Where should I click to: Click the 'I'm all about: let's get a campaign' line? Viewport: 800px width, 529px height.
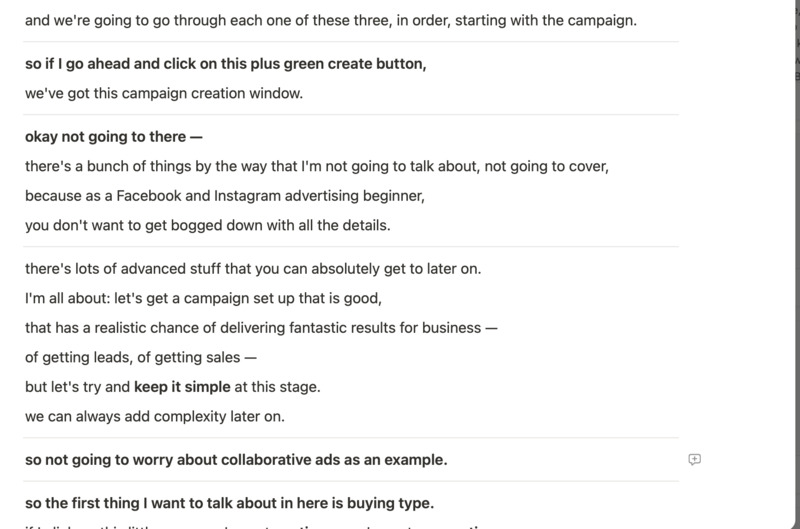click(x=203, y=298)
